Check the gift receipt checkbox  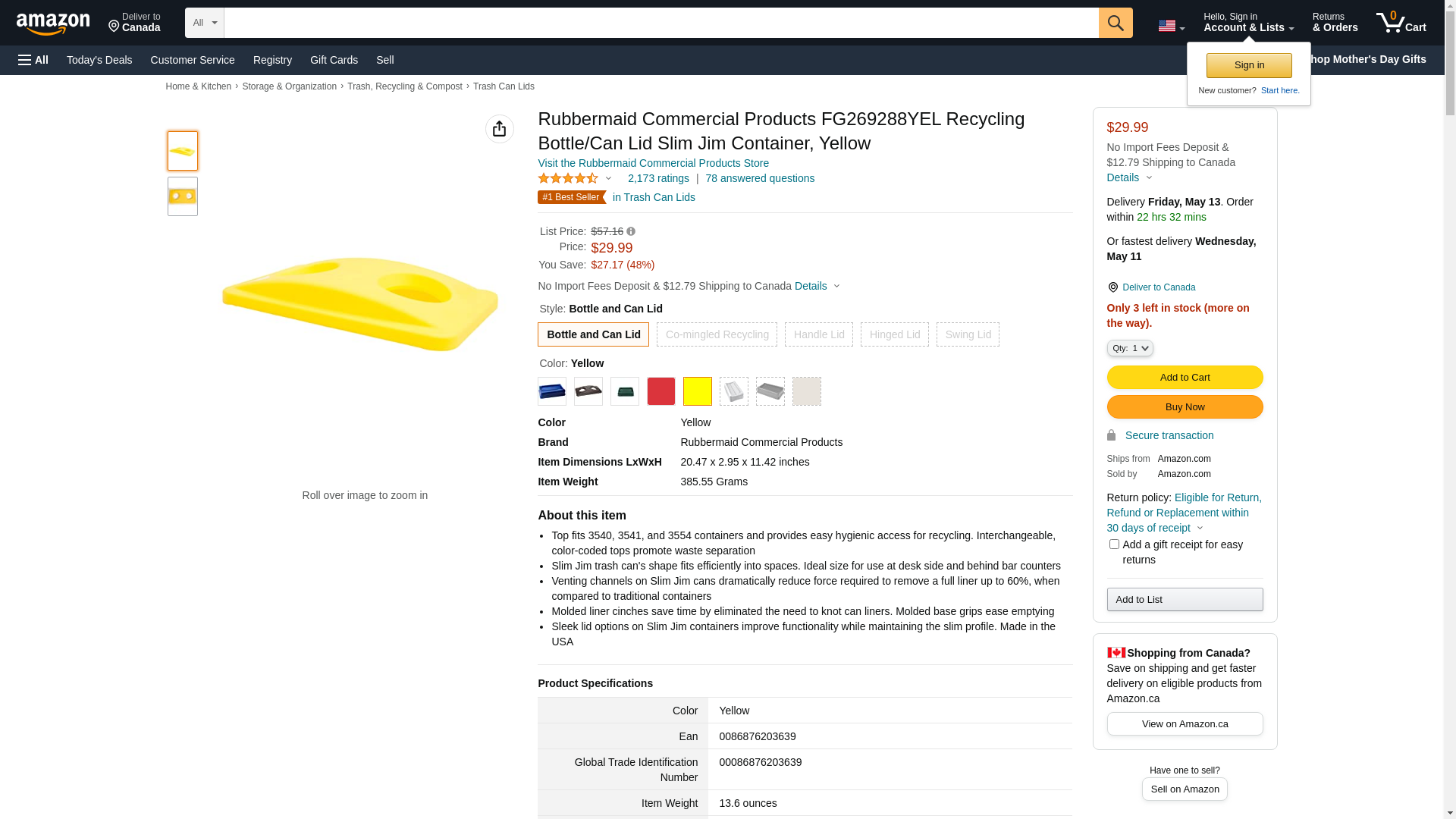click(x=1114, y=544)
